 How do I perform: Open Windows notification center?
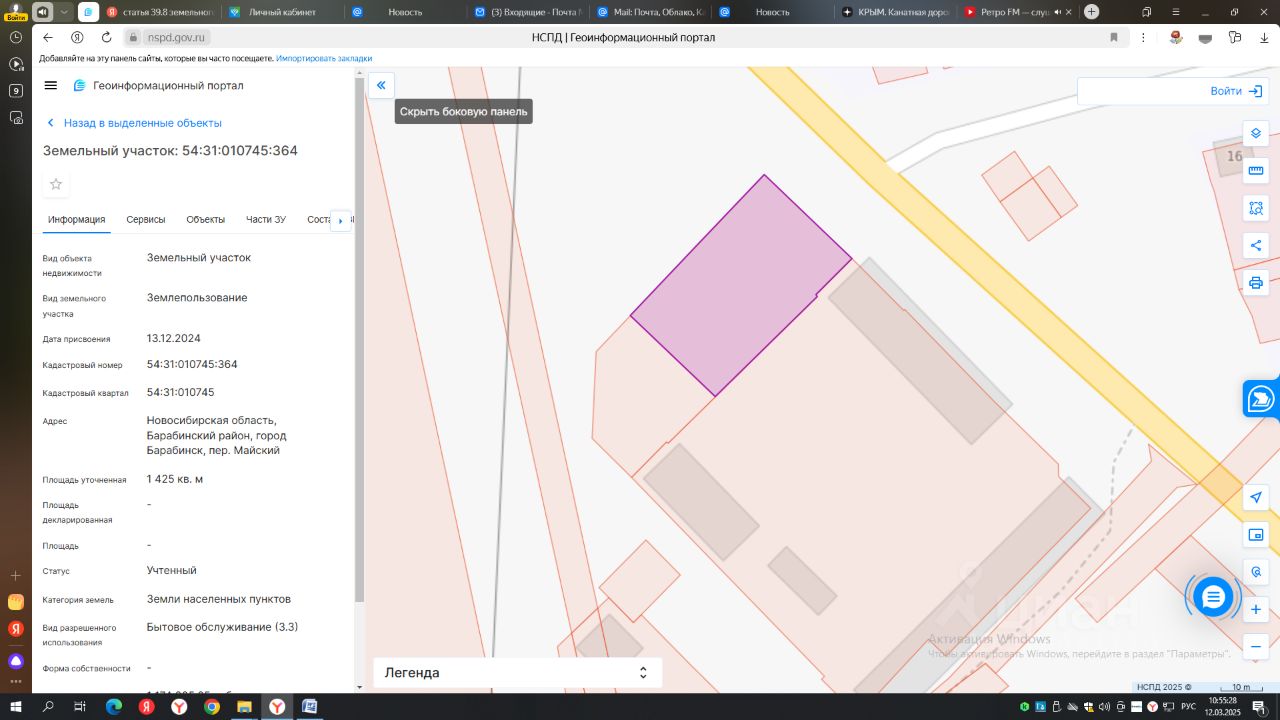(x=1260, y=706)
